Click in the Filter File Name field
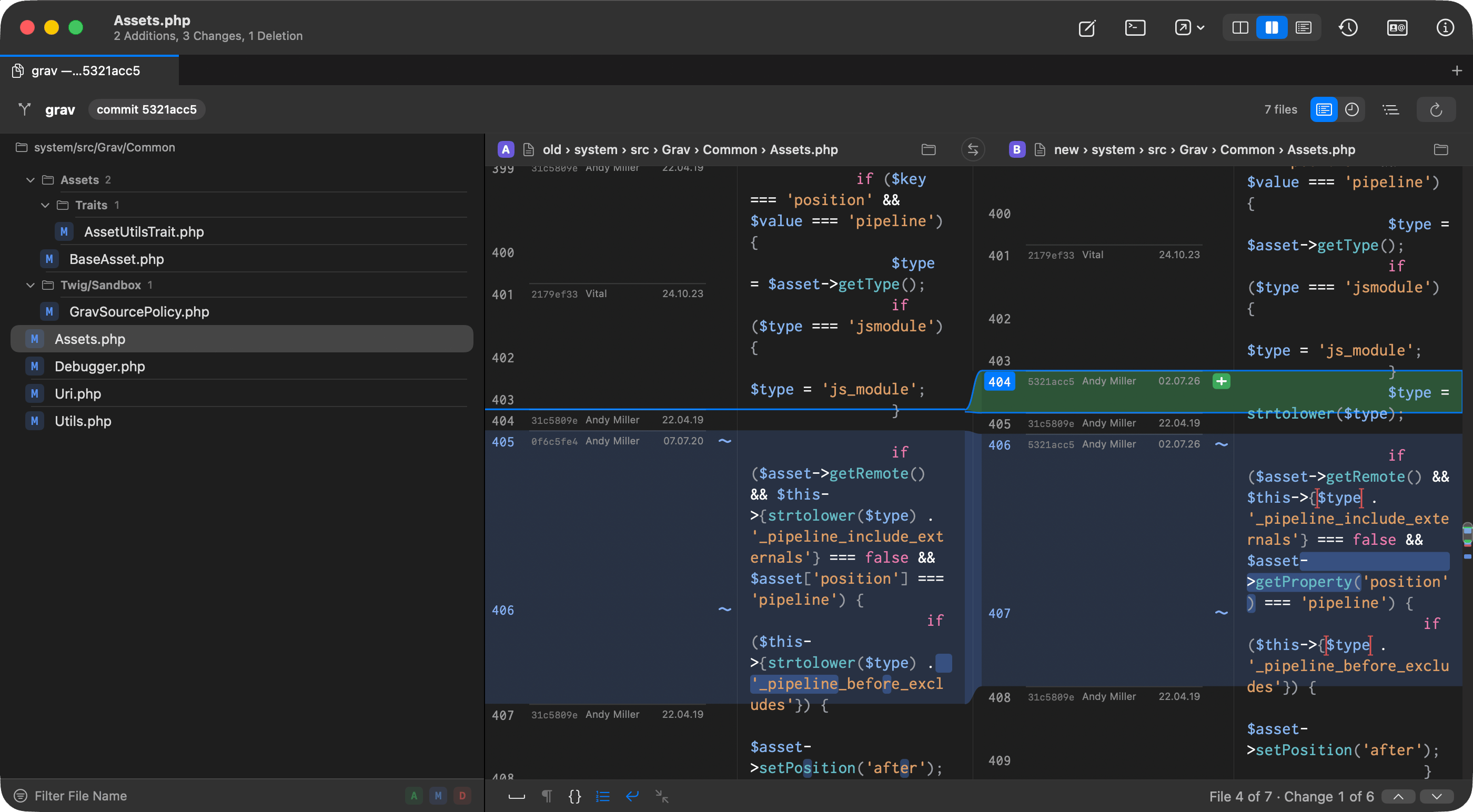 (x=206, y=795)
